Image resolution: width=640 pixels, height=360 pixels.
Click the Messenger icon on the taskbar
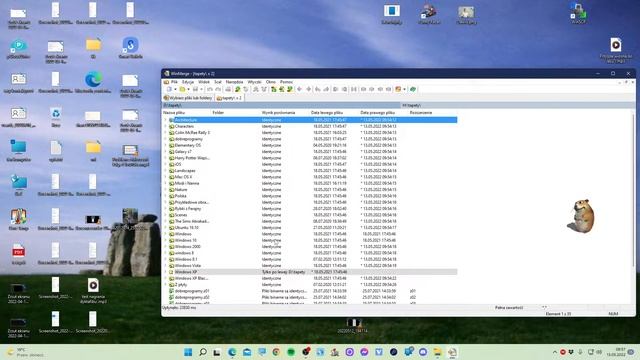tap(364, 352)
